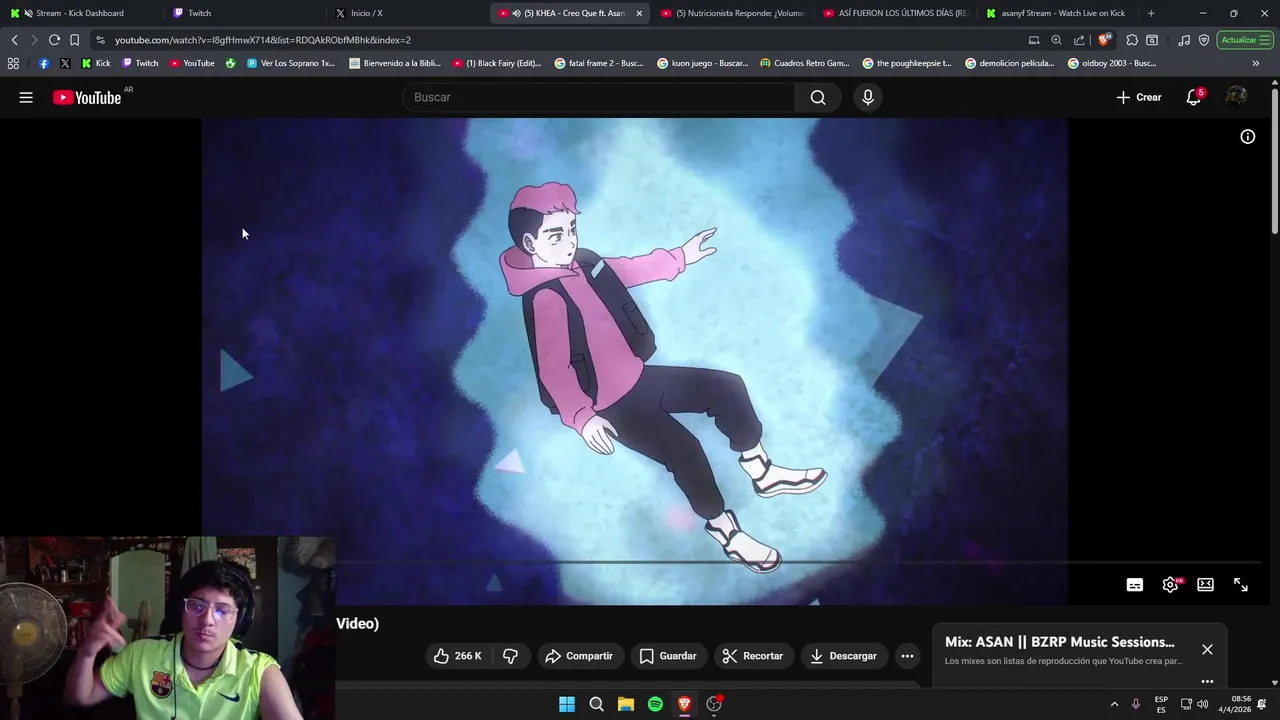Open the music note playlist icon
This screenshot has height=720, width=1280.
(1184, 40)
